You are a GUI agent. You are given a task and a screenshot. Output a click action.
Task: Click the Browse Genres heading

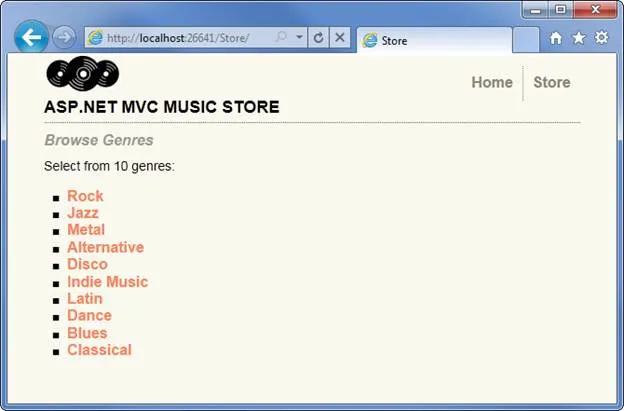coord(99,140)
